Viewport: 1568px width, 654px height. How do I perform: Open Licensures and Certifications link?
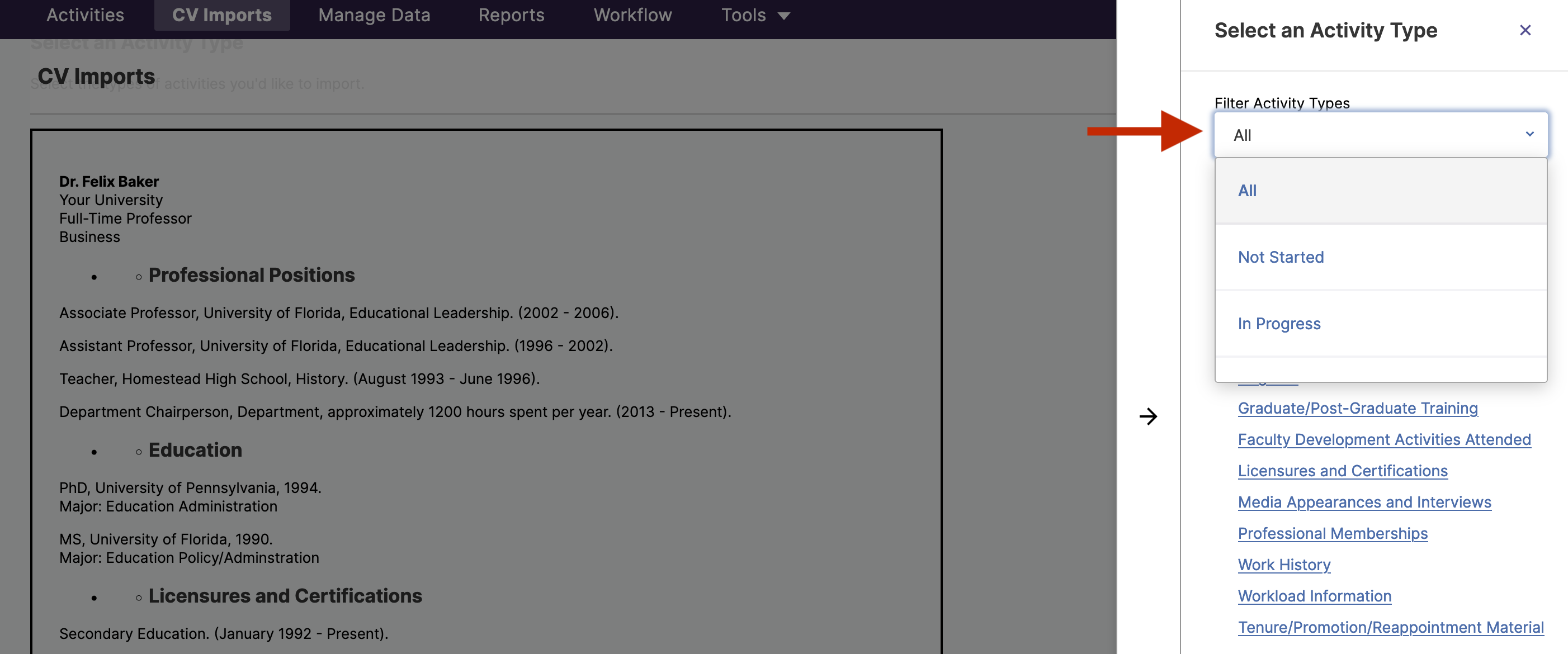click(1343, 471)
